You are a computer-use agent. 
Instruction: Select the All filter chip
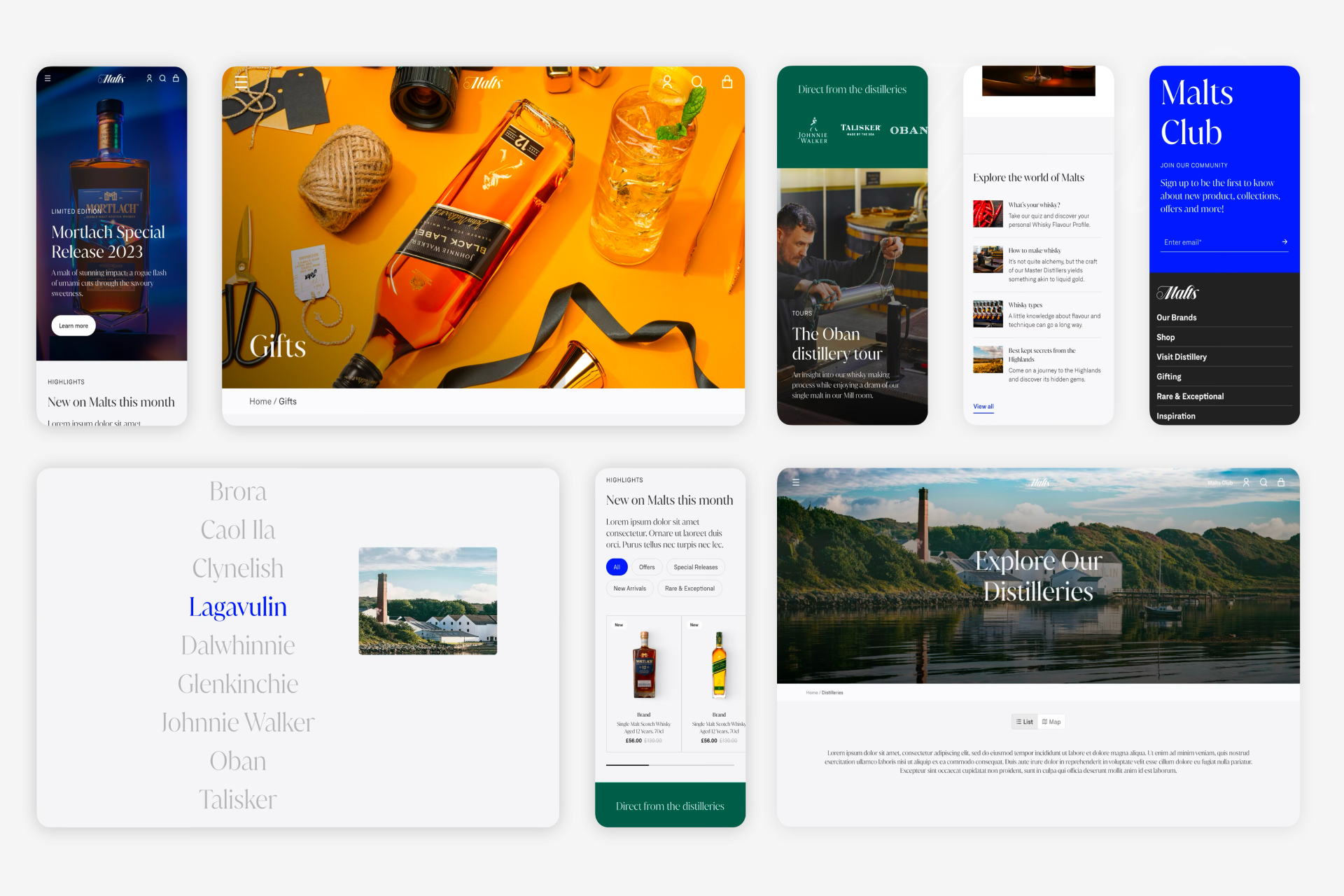(617, 568)
